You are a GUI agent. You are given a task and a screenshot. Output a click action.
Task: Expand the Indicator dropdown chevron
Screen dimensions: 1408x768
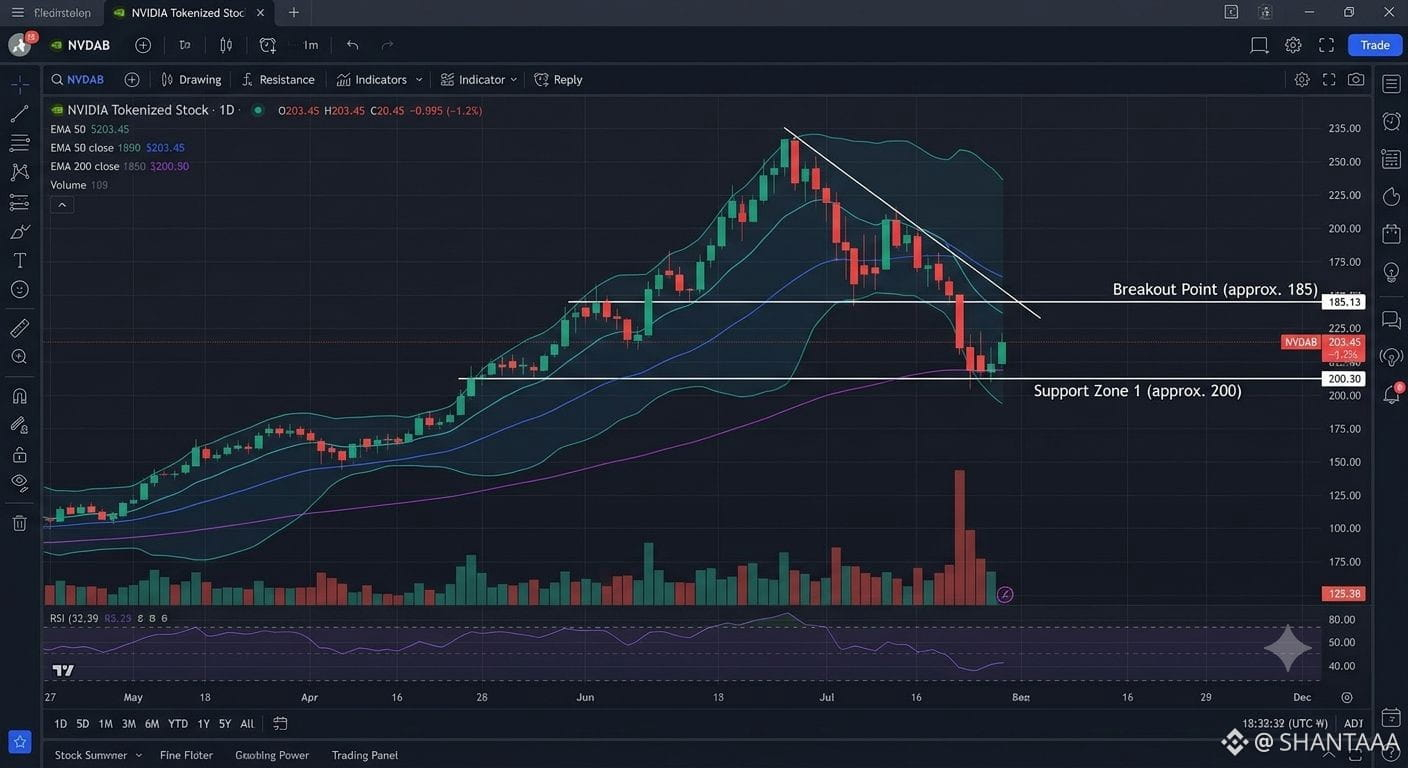pyautogui.click(x=514, y=79)
